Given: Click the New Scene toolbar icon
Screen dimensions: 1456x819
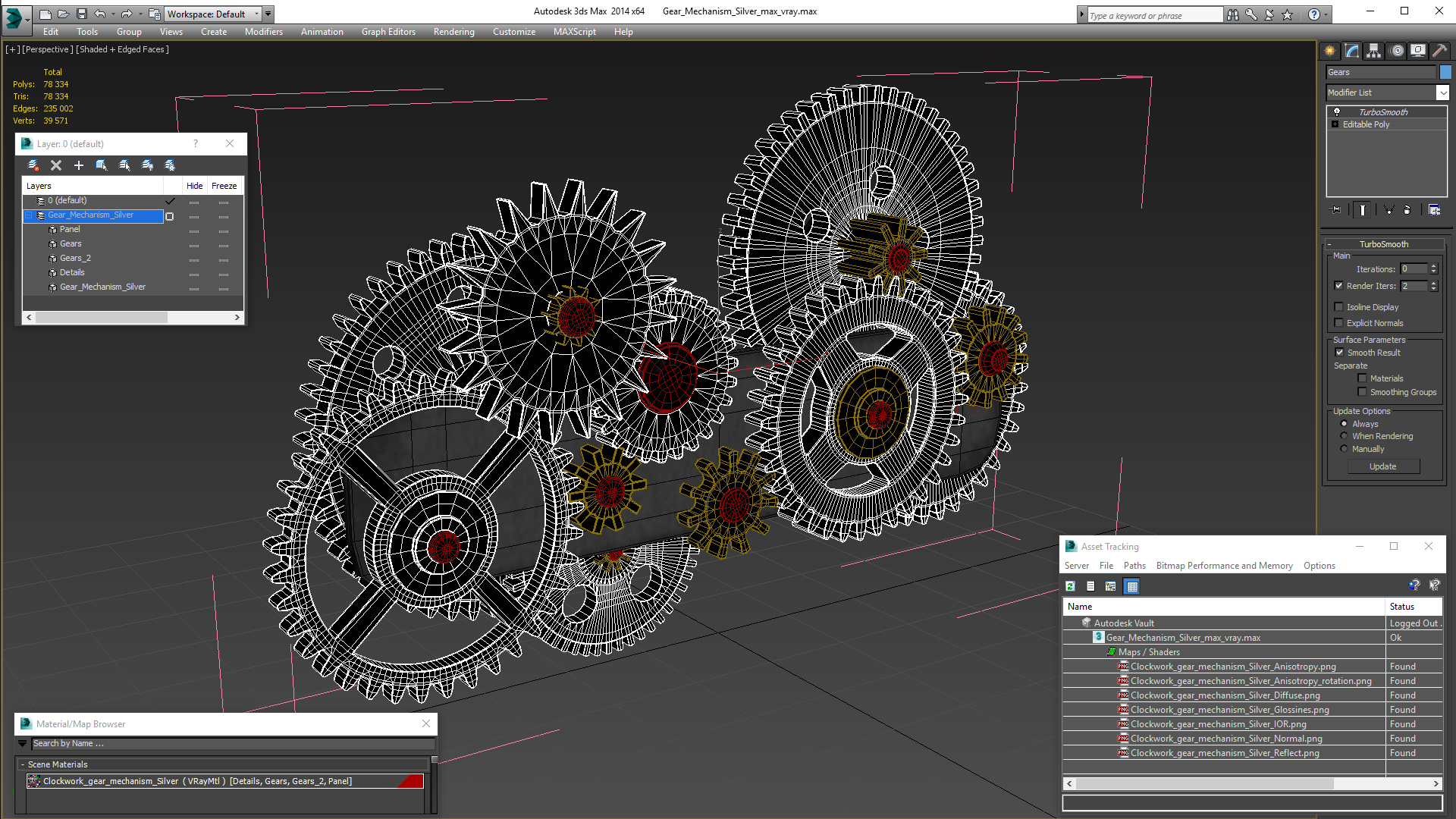Looking at the screenshot, I should tap(45, 14).
